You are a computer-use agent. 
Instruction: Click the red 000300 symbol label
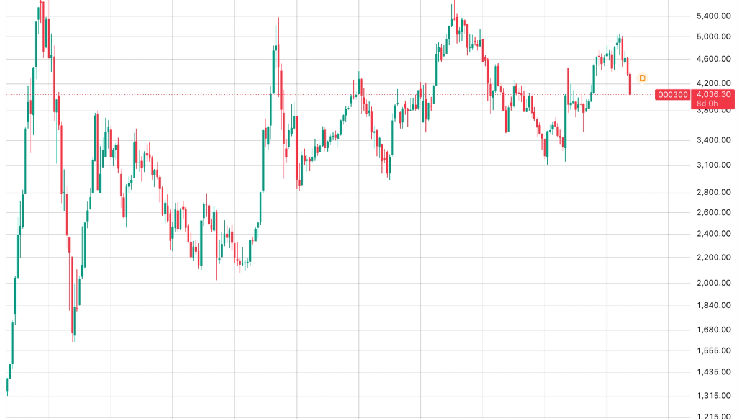click(x=672, y=95)
